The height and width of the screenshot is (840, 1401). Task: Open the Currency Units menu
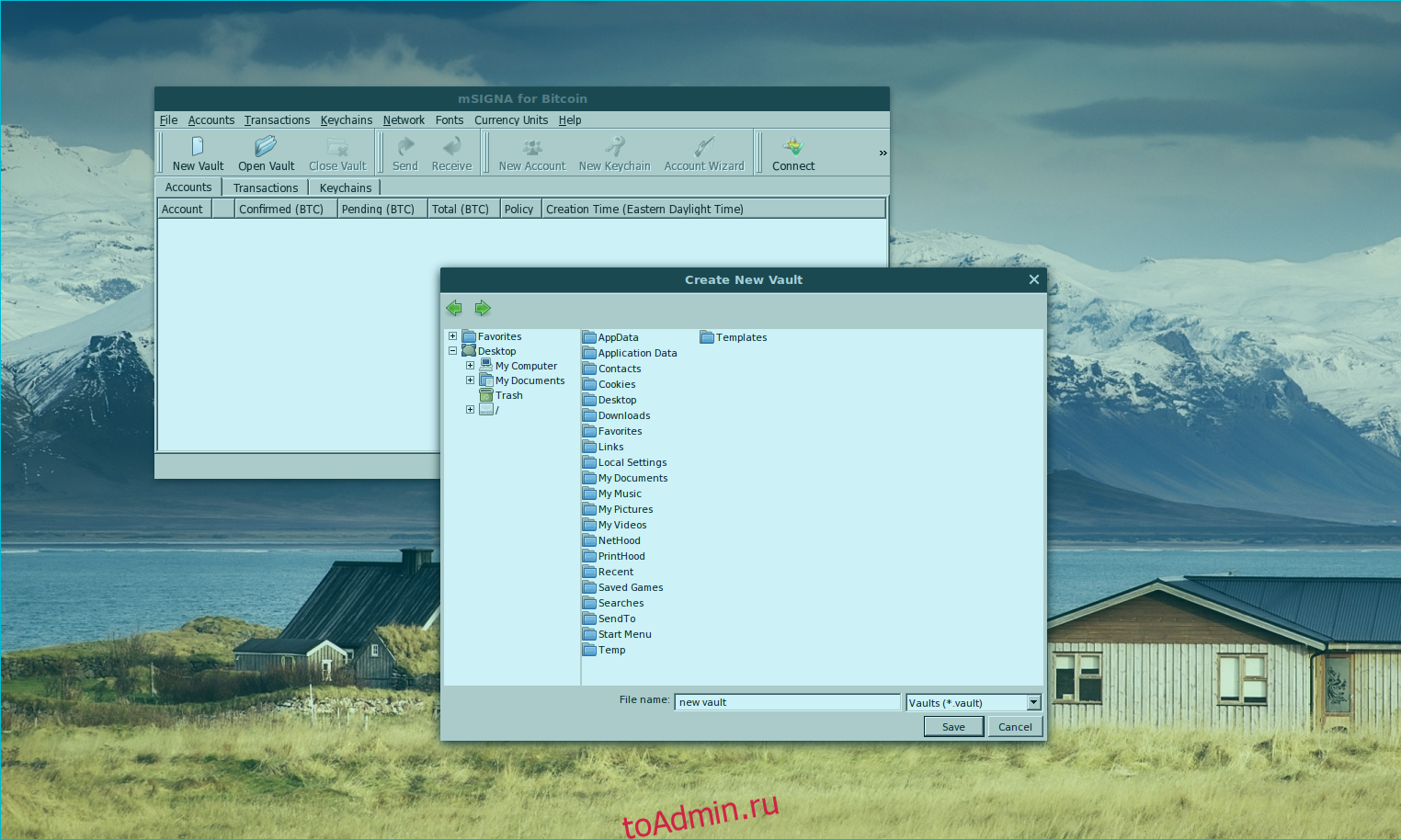coord(511,119)
